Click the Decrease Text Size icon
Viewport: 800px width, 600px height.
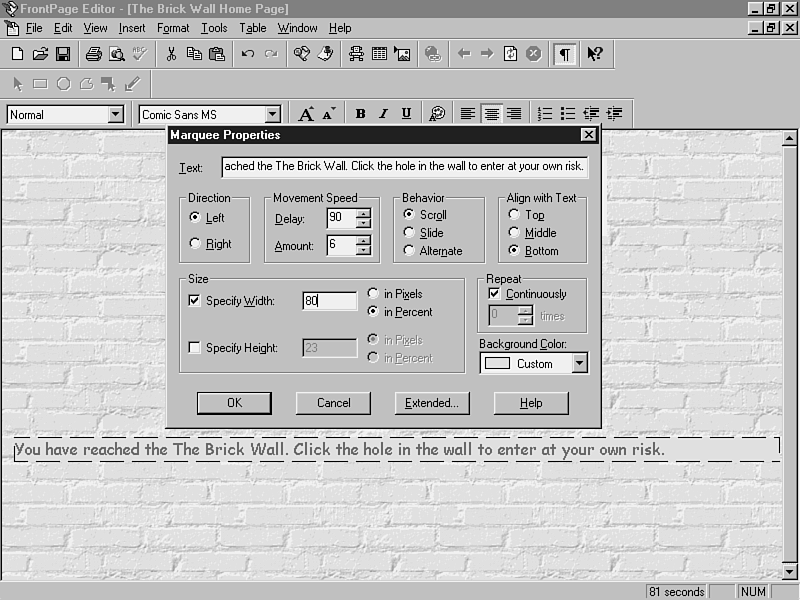pos(329,114)
